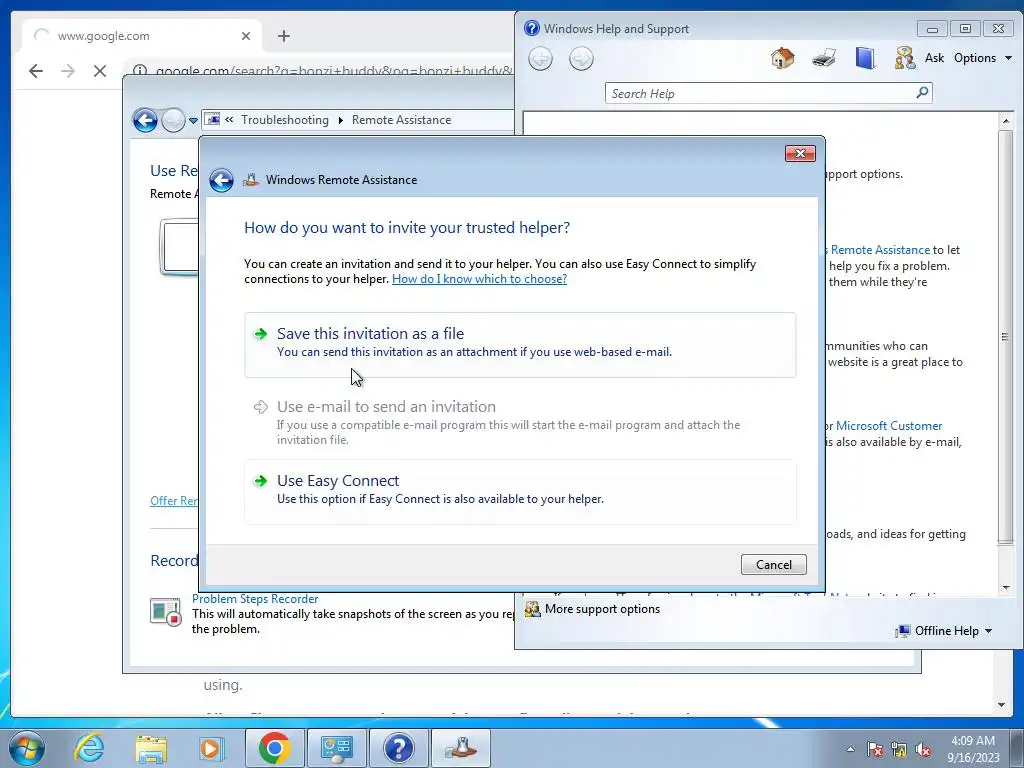
Task: Select Use Easy Connect option
Action: pos(520,491)
